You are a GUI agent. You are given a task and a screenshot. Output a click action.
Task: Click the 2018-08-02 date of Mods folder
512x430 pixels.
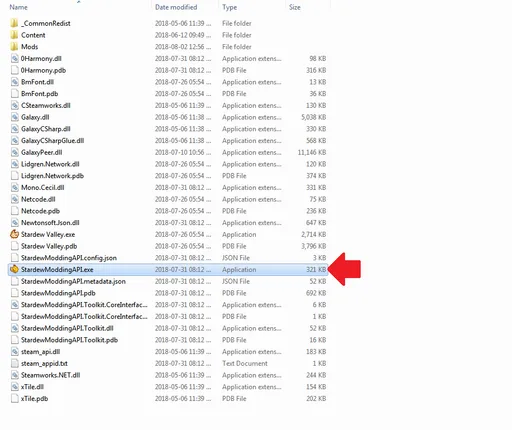(x=183, y=47)
